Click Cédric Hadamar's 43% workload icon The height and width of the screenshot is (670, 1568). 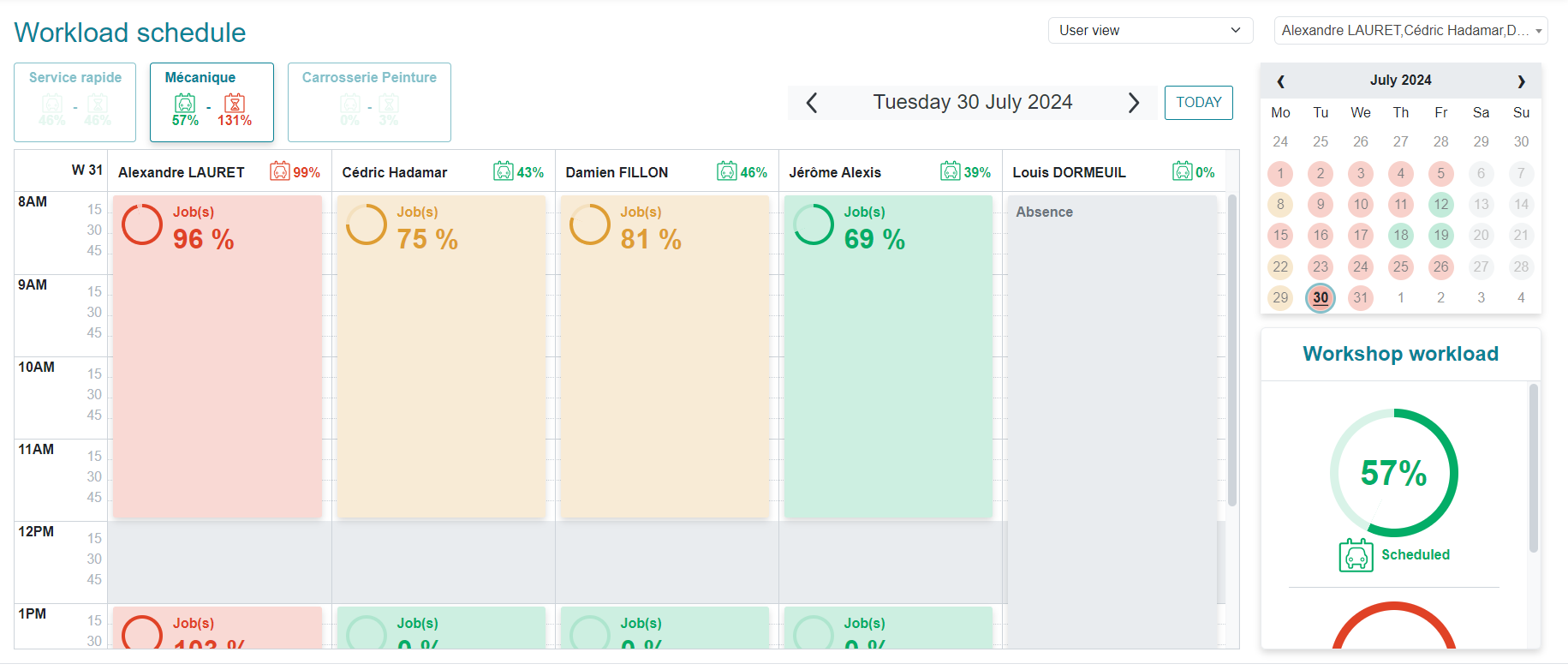(x=504, y=171)
